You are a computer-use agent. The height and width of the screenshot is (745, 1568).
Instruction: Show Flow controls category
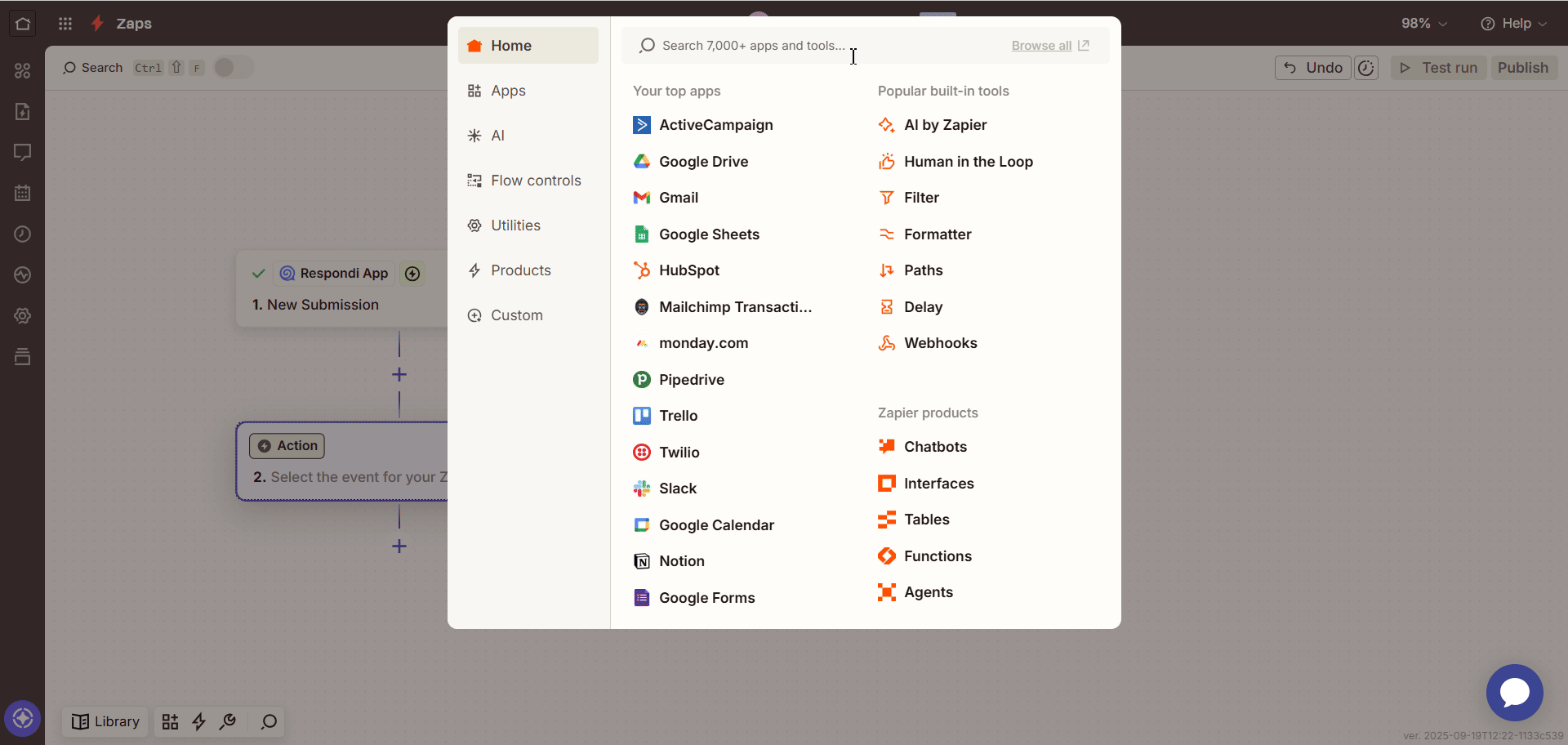pyautogui.click(x=528, y=181)
